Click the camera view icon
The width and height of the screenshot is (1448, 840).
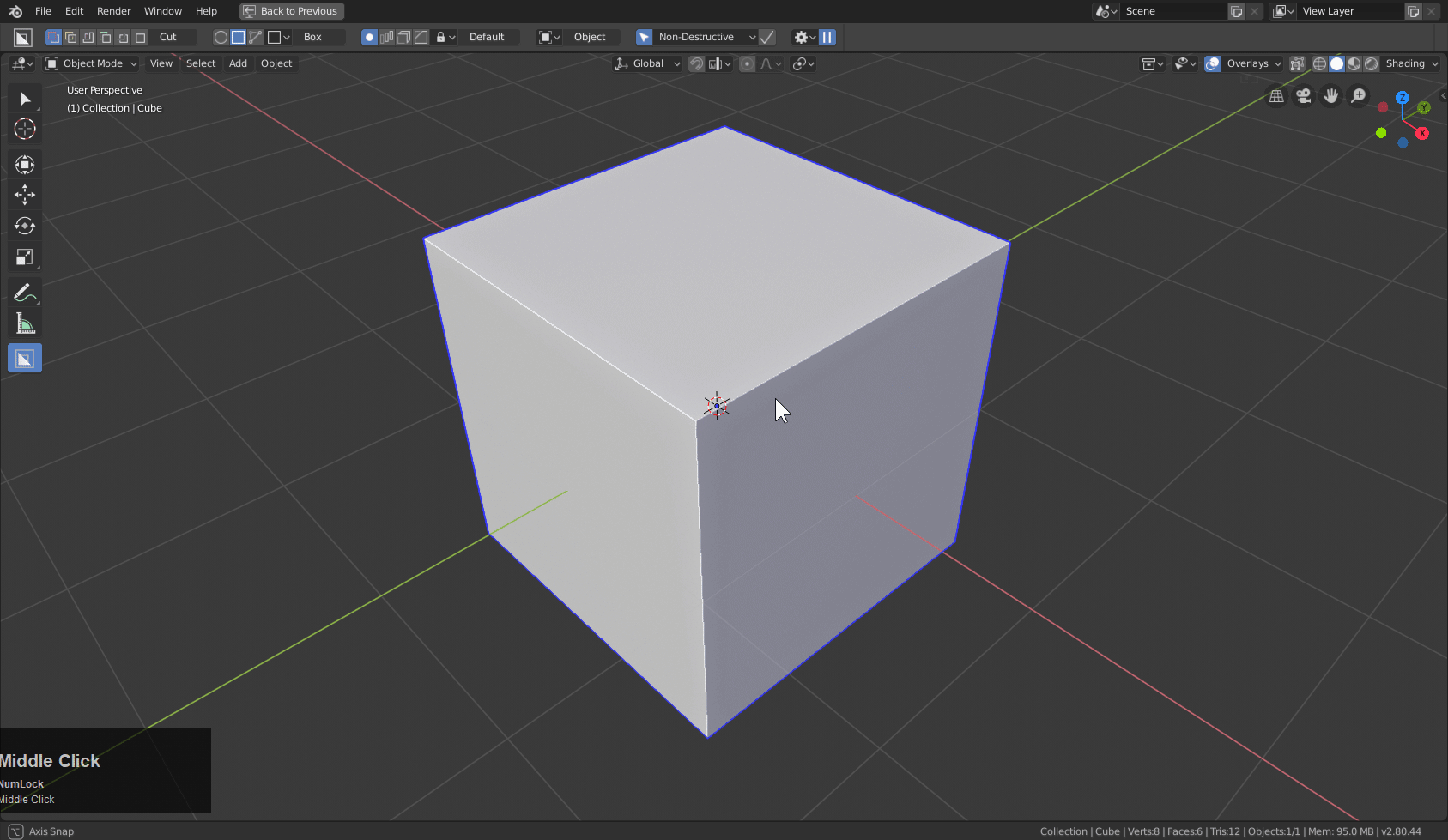(1304, 96)
